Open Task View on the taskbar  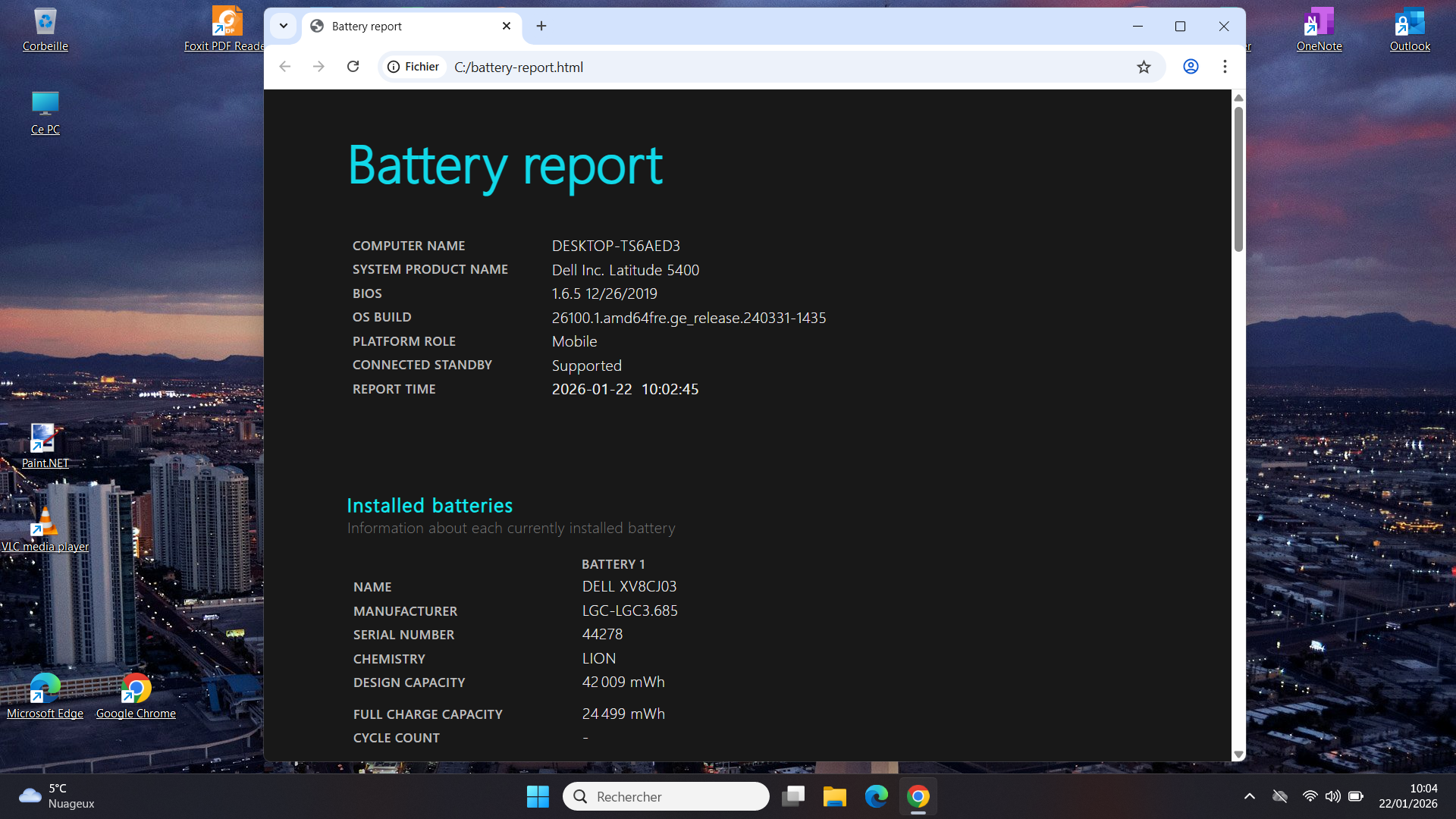click(793, 796)
